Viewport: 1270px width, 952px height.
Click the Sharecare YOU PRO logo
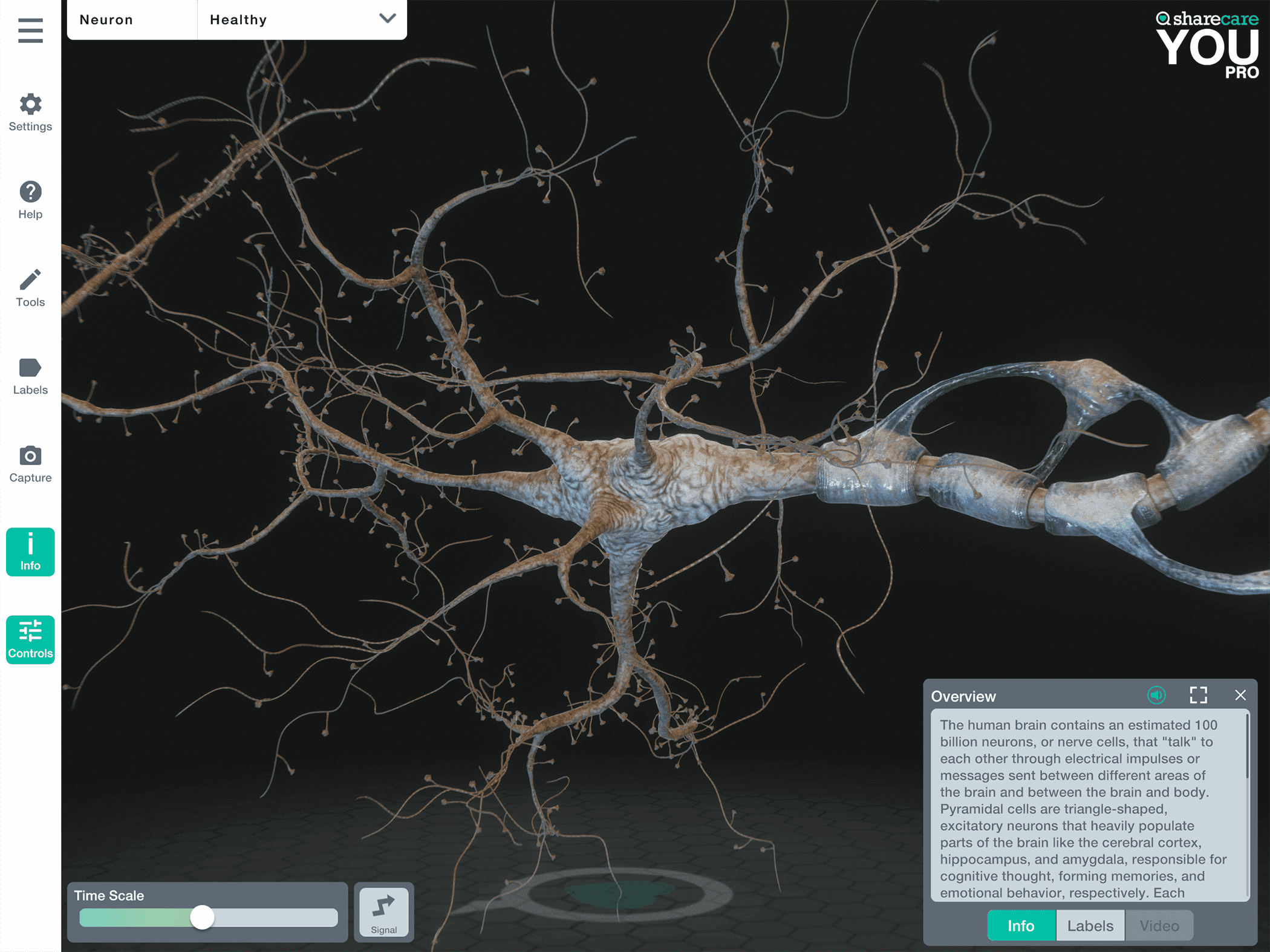[x=1207, y=45]
